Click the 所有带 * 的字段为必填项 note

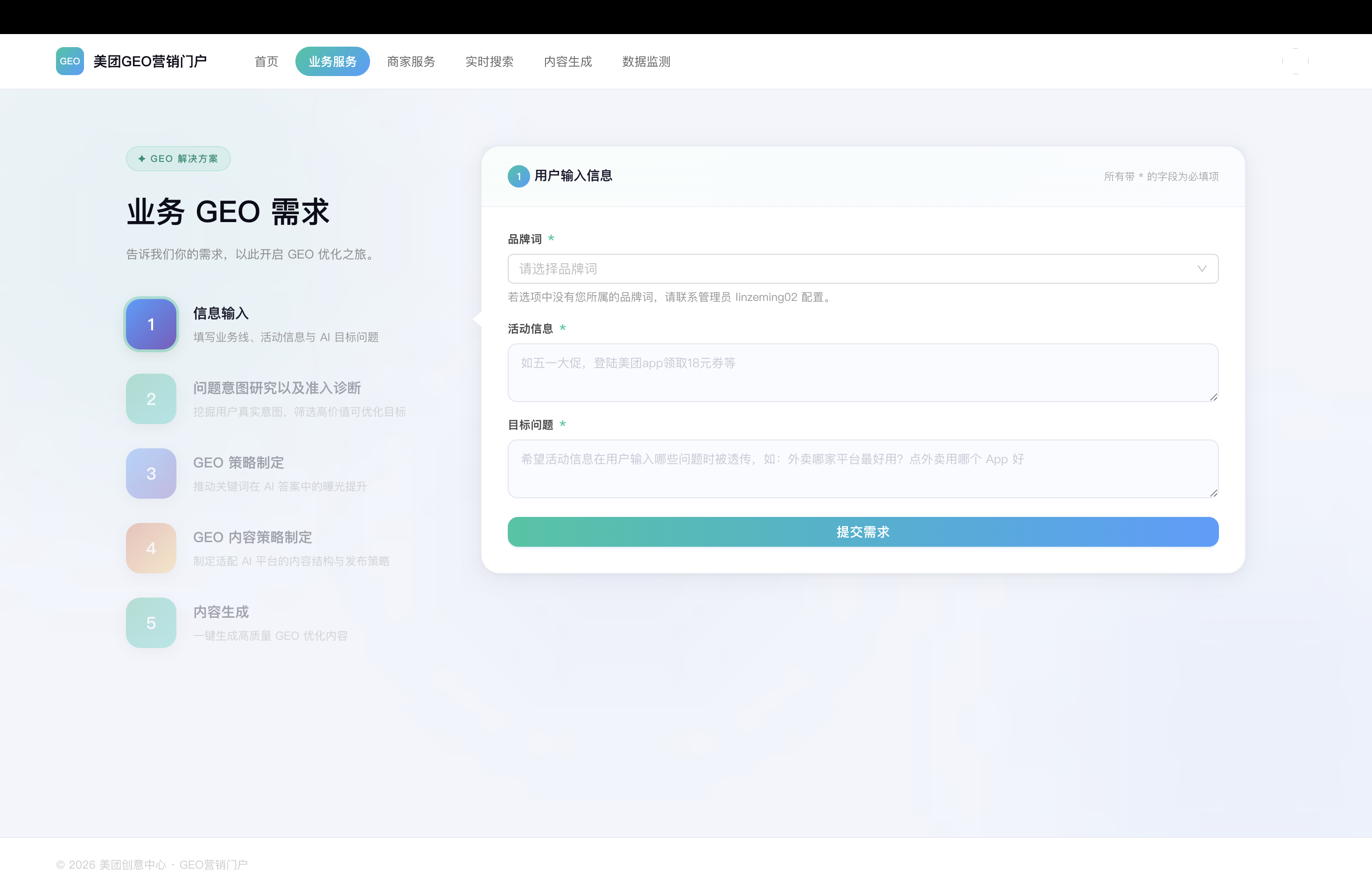pos(1161,176)
